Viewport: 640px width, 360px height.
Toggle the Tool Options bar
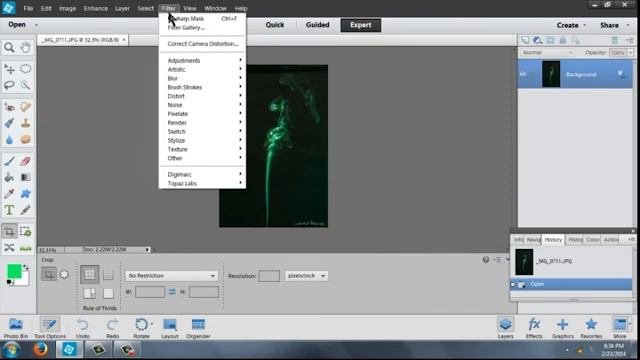point(50,328)
